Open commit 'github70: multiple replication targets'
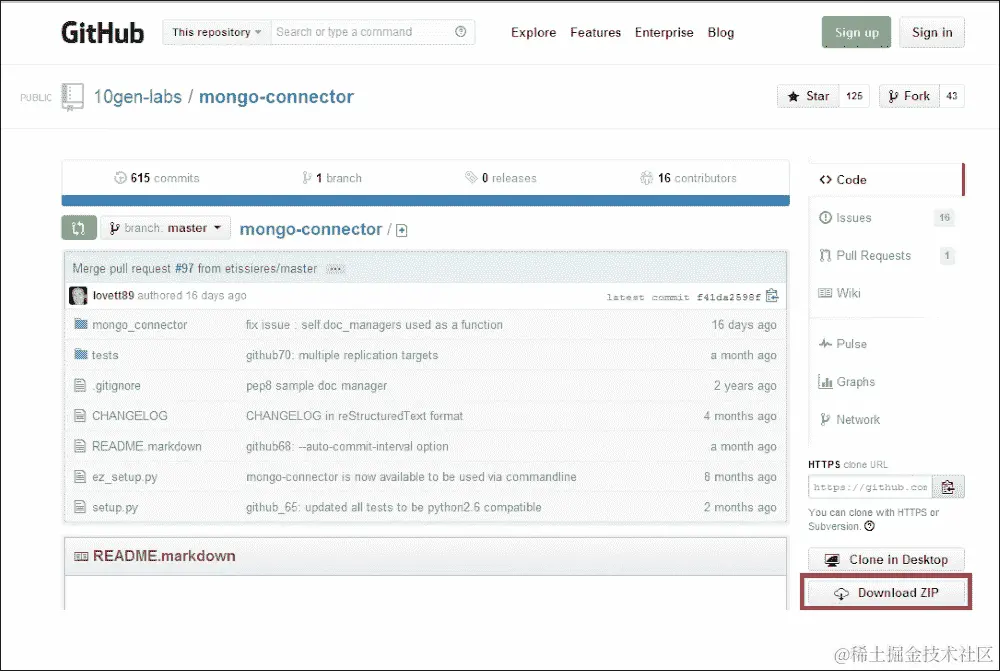This screenshot has width=1000, height=671. tap(342, 355)
